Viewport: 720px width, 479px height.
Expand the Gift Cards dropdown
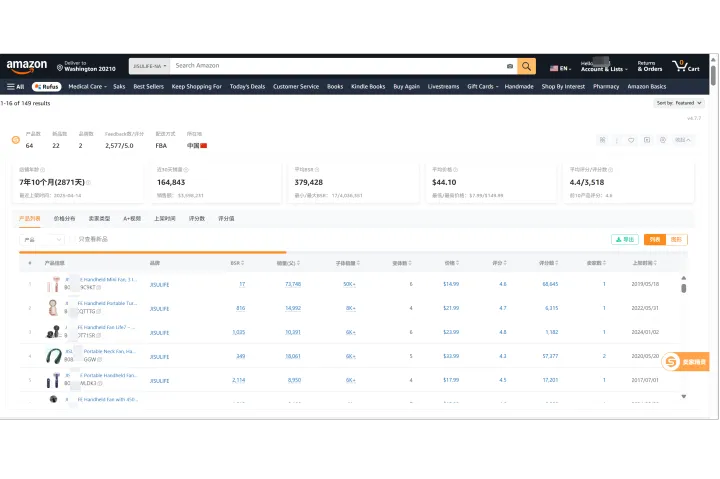click(x=483, y=86)
